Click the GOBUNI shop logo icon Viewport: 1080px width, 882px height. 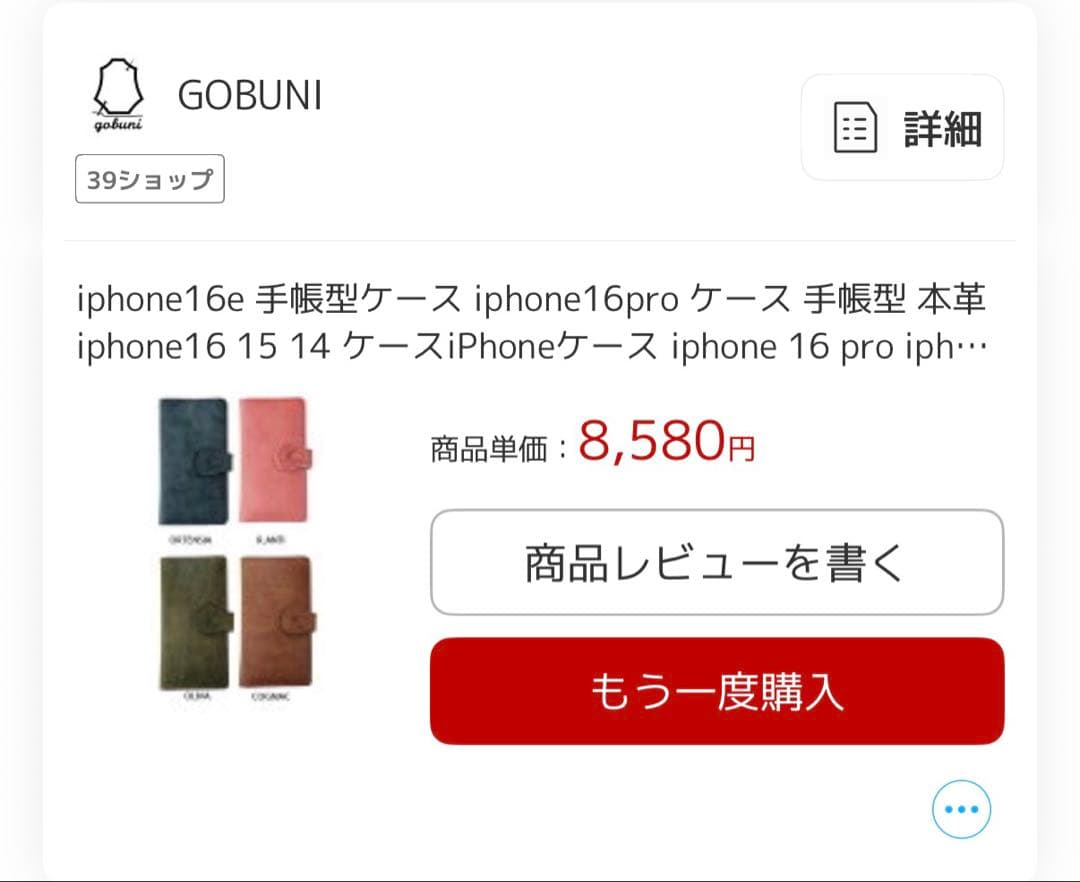click(118, 94)
